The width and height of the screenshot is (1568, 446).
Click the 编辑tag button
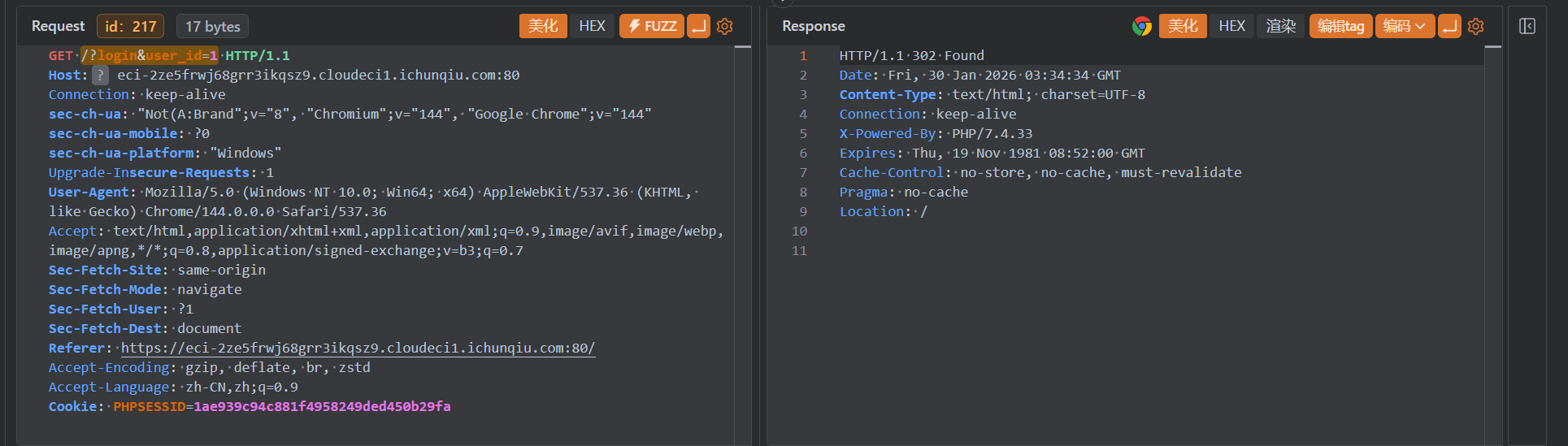(1341, 26)
